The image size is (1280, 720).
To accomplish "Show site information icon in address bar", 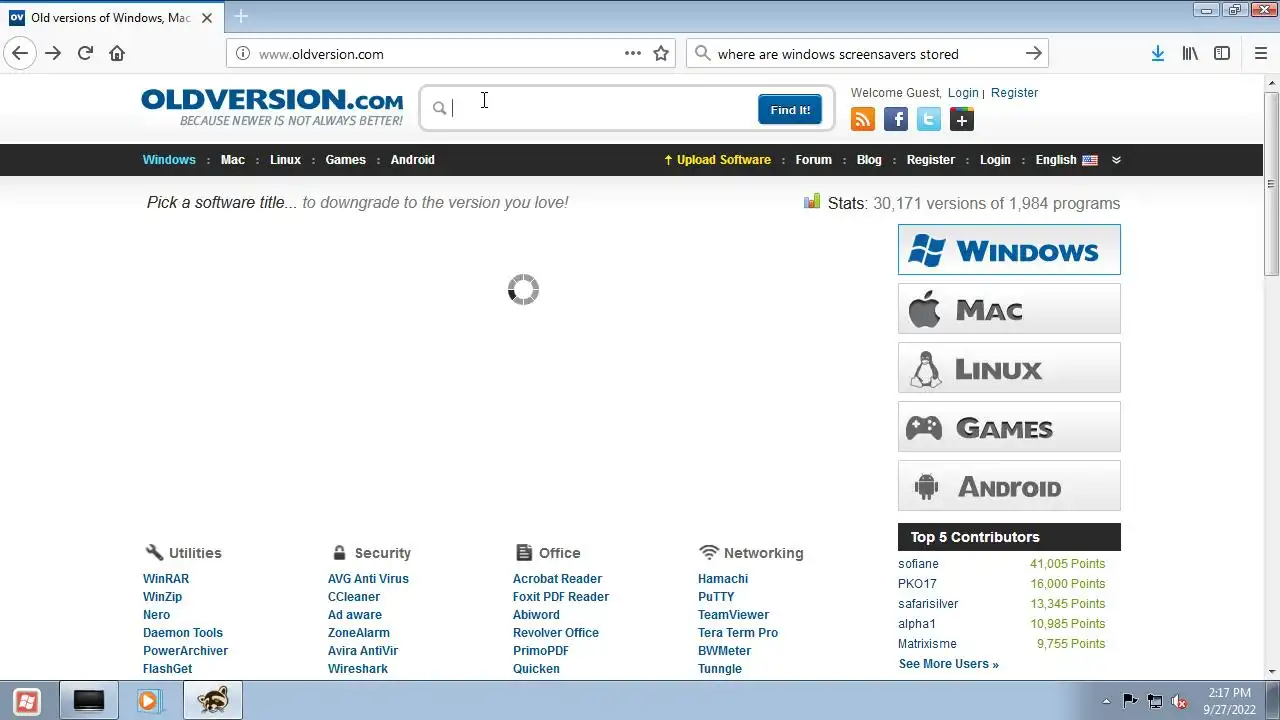I will tap(242, 54).
